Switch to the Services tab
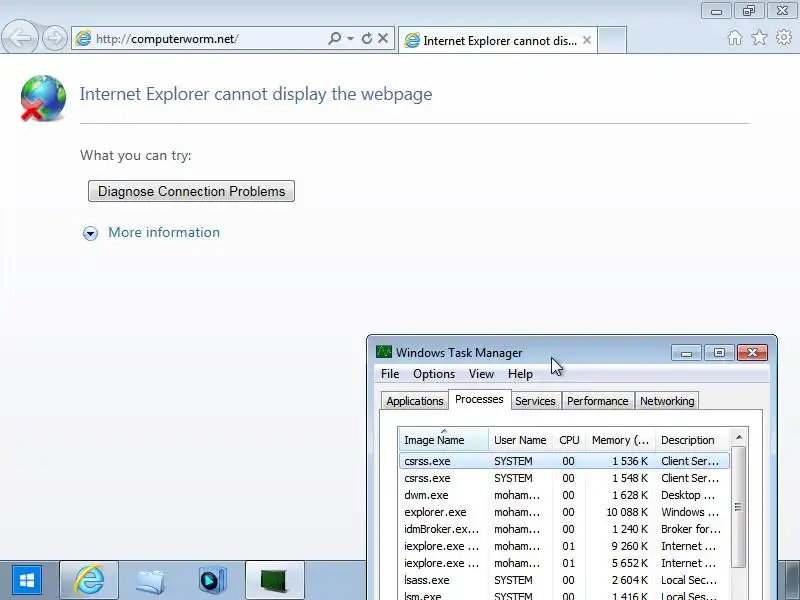The height and width of the screenshot is (600, 800). click(535, 401)
